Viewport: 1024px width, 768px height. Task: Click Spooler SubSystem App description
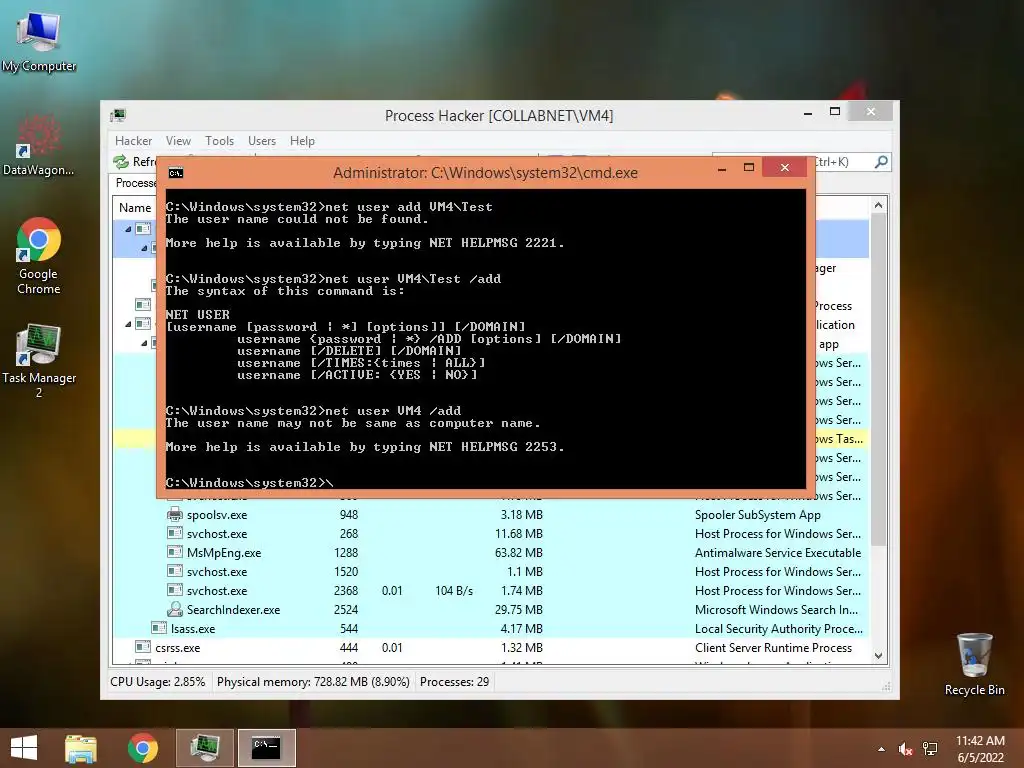point(758,515)
